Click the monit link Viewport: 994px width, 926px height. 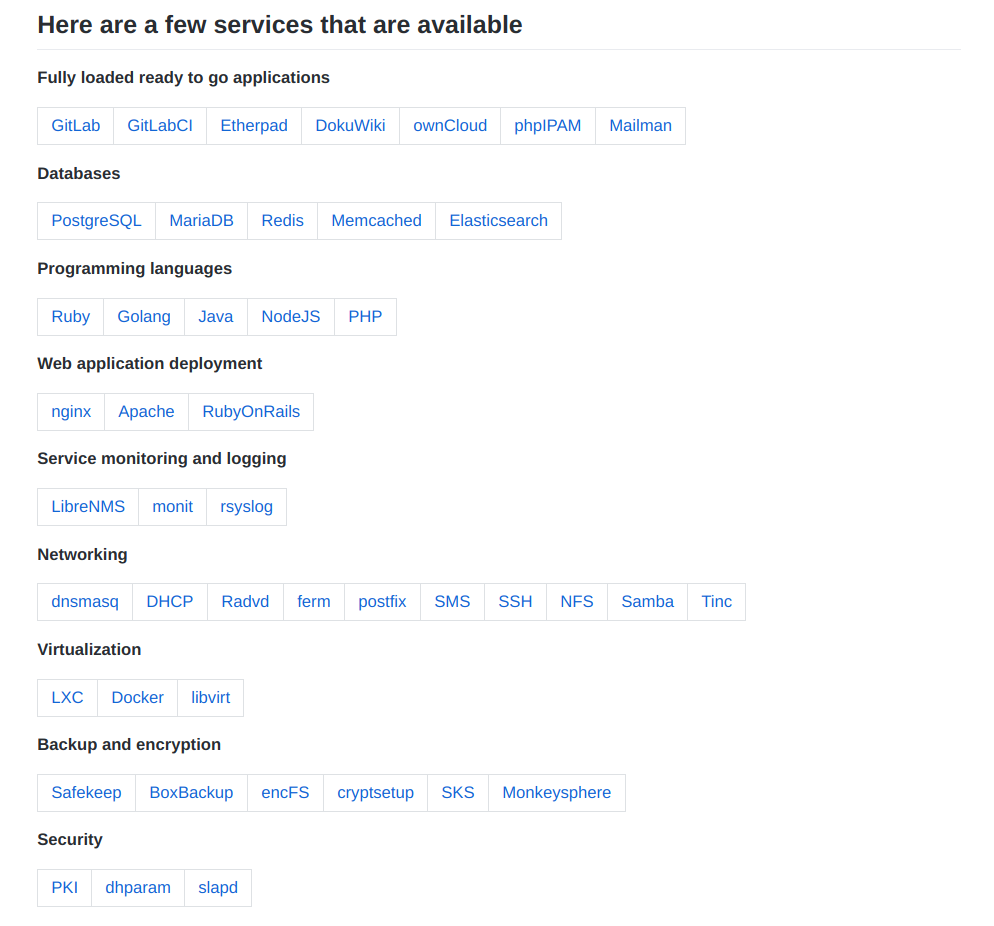point(172,506)
